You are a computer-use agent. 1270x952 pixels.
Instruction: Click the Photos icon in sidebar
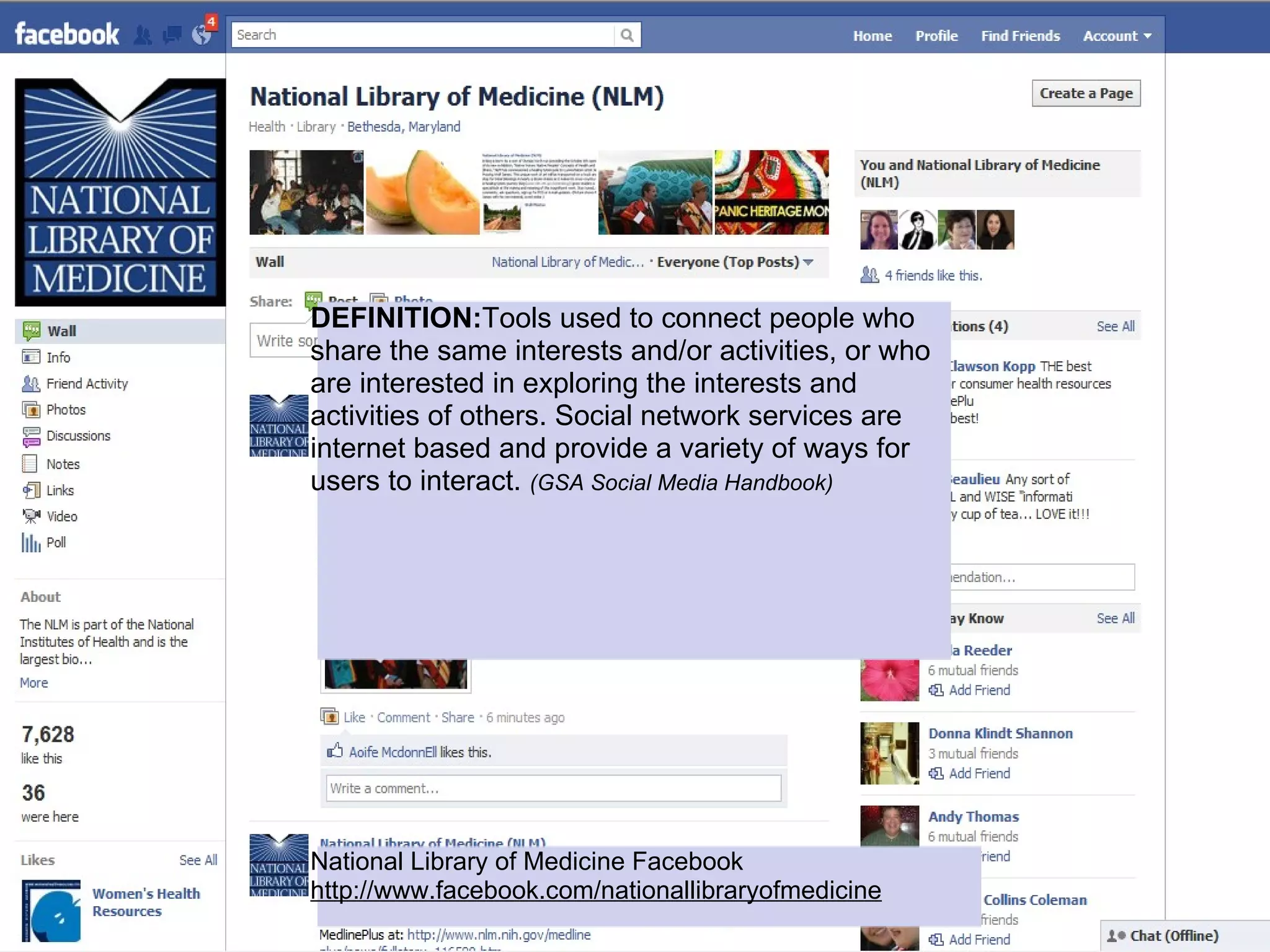pos(31,410)
